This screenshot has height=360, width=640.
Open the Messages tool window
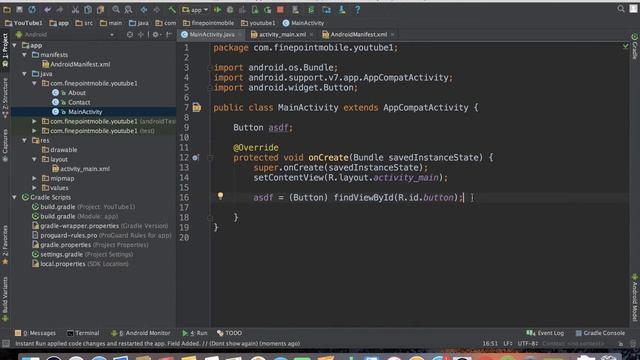tap(35, 333)
